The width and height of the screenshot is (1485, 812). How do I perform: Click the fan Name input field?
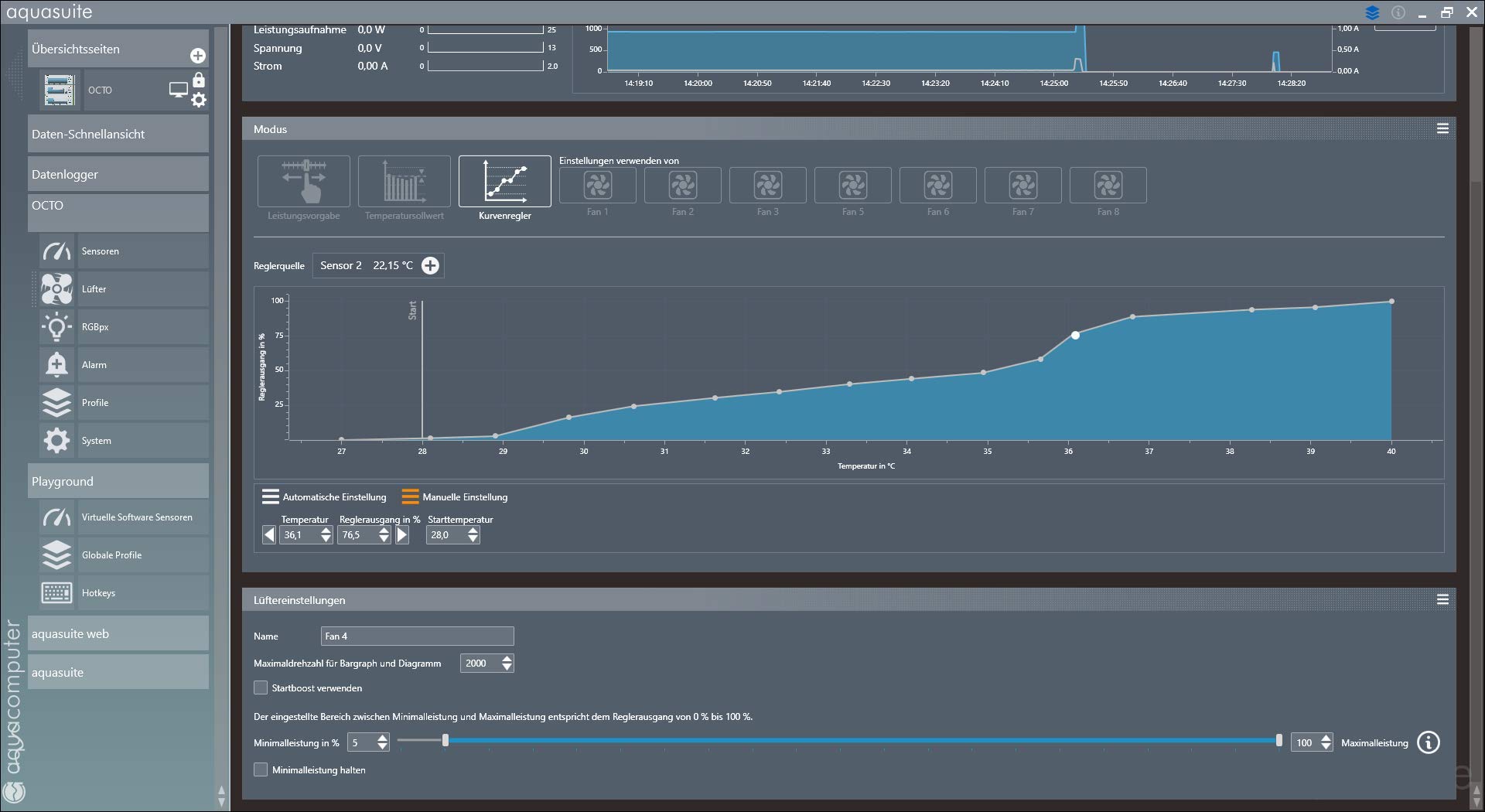click(417, 636)
